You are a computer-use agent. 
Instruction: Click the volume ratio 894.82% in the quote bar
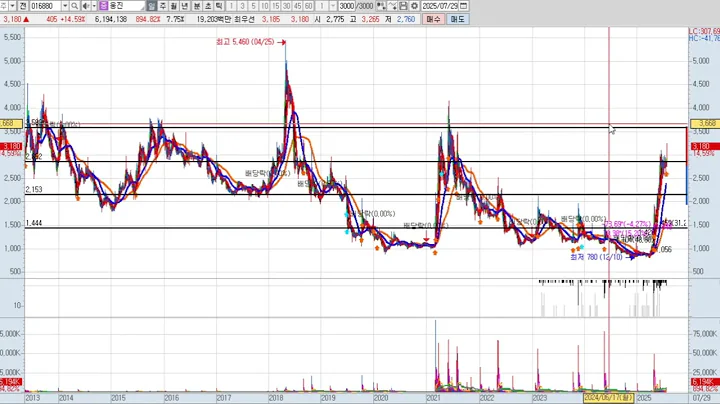[148, 19]
